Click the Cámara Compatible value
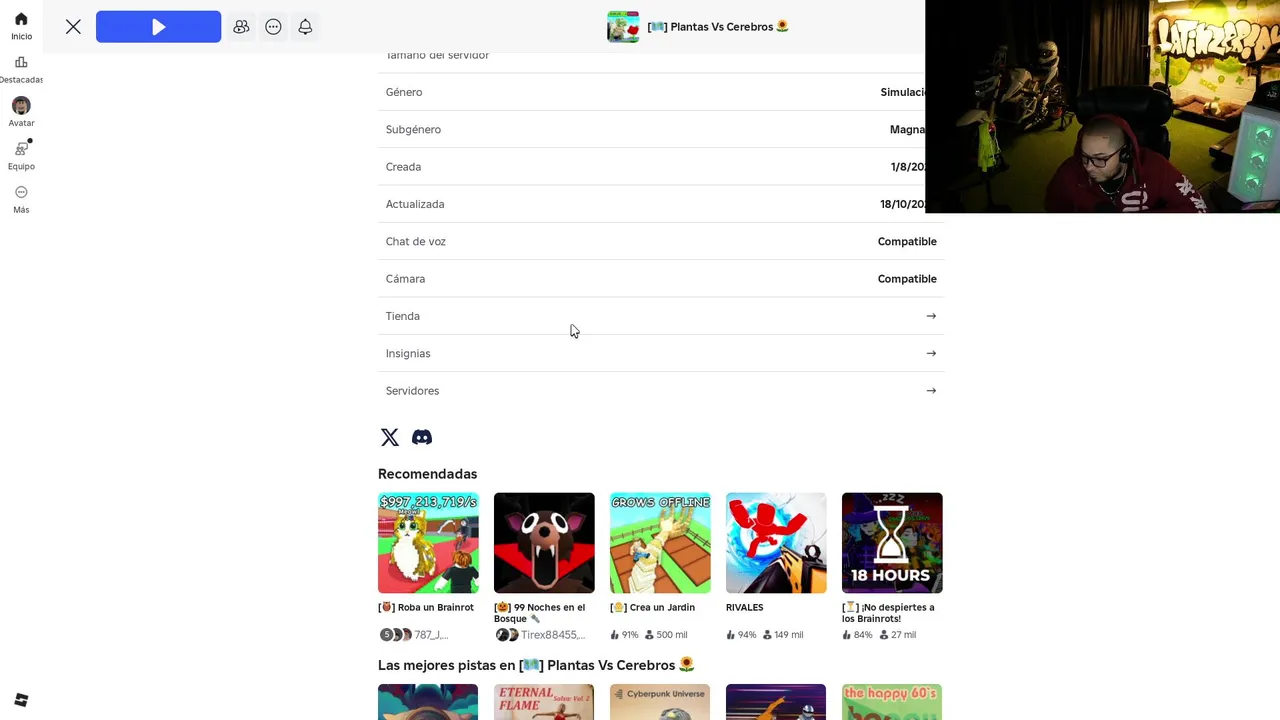The width and height of the screenshot is (1280, 720). point(907,279)
